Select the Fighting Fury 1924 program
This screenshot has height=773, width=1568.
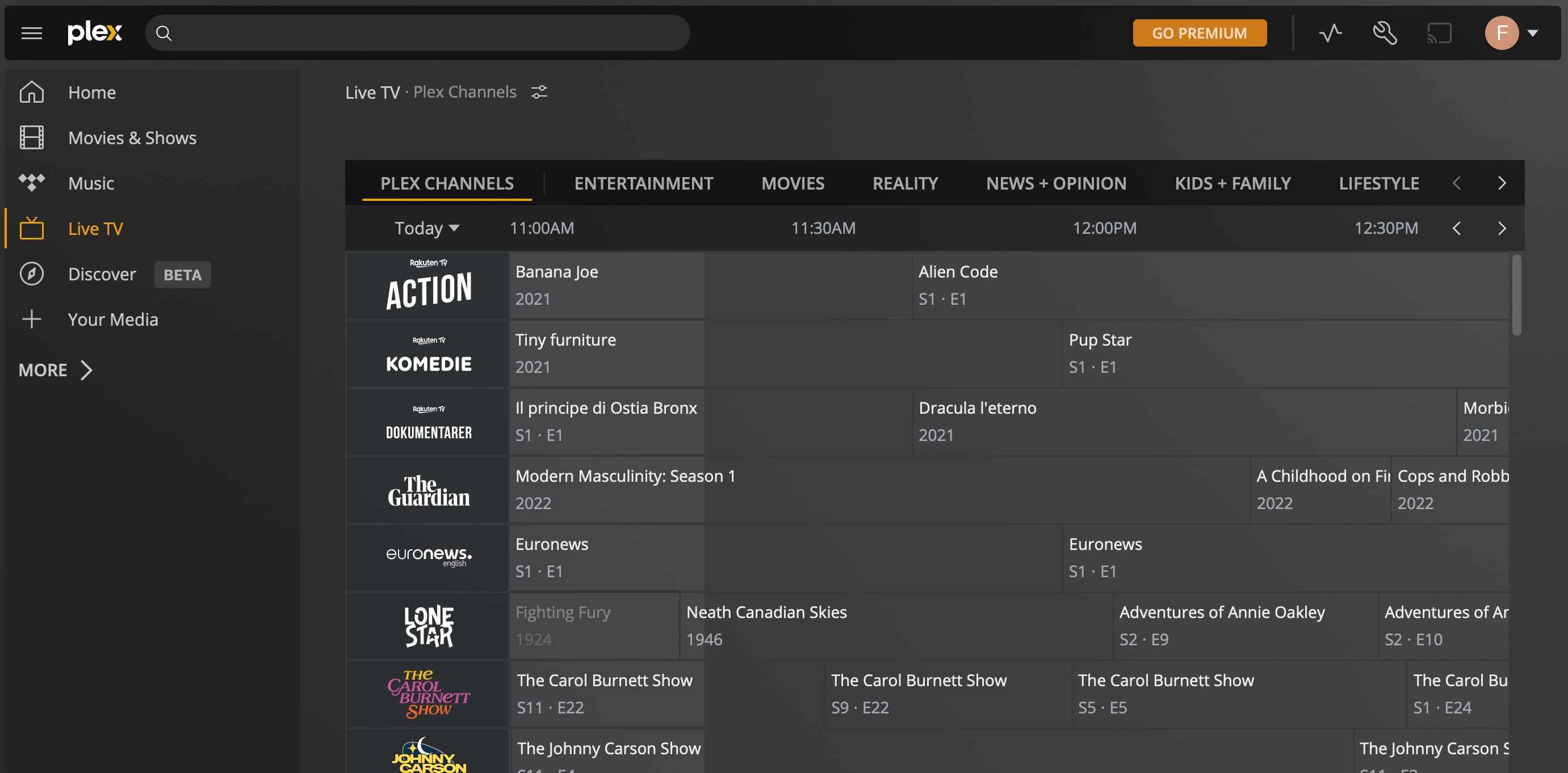click(x=594, y=627)
